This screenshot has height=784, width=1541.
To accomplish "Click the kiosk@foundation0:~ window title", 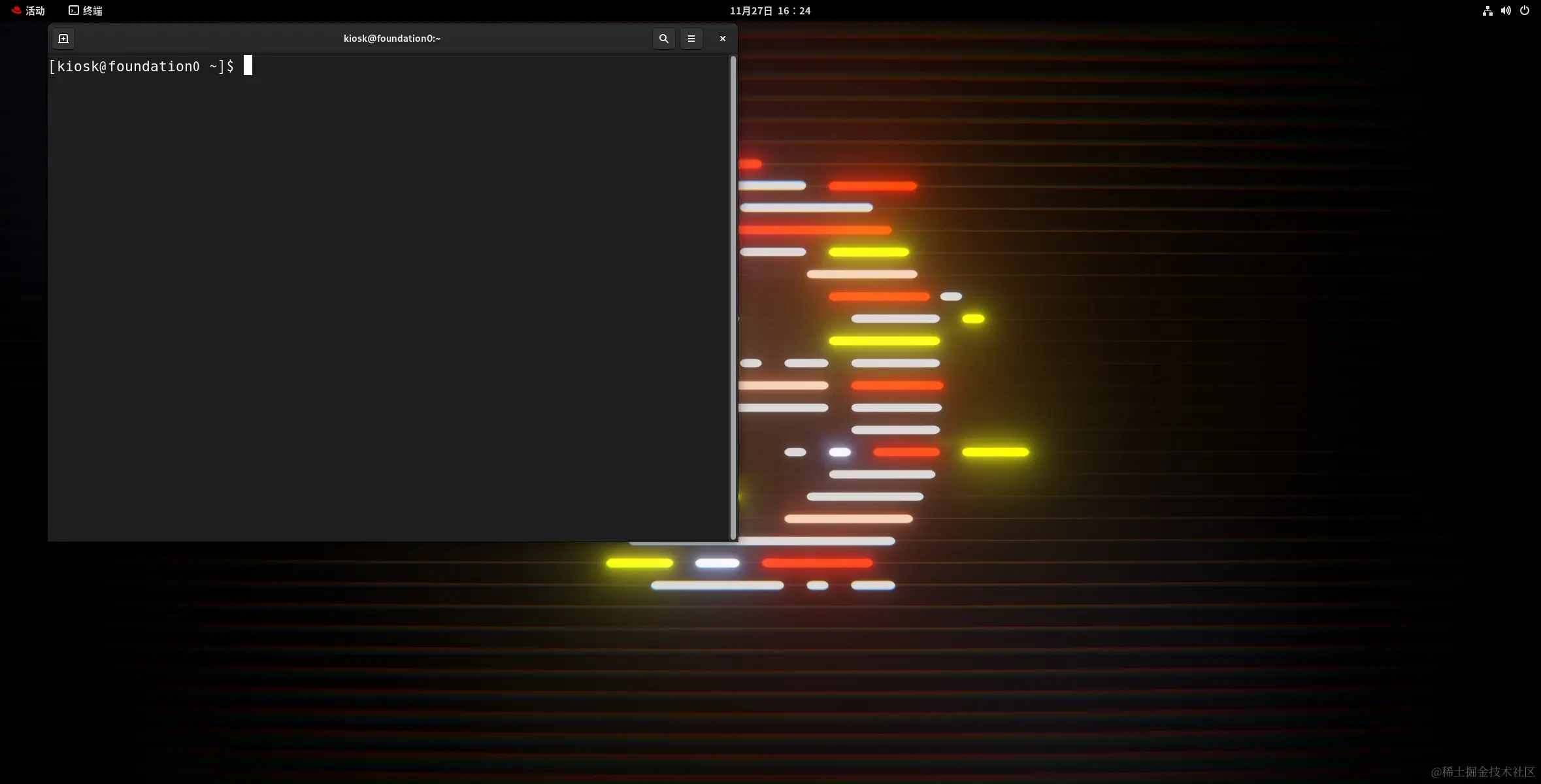I will [x=392, y=39].
